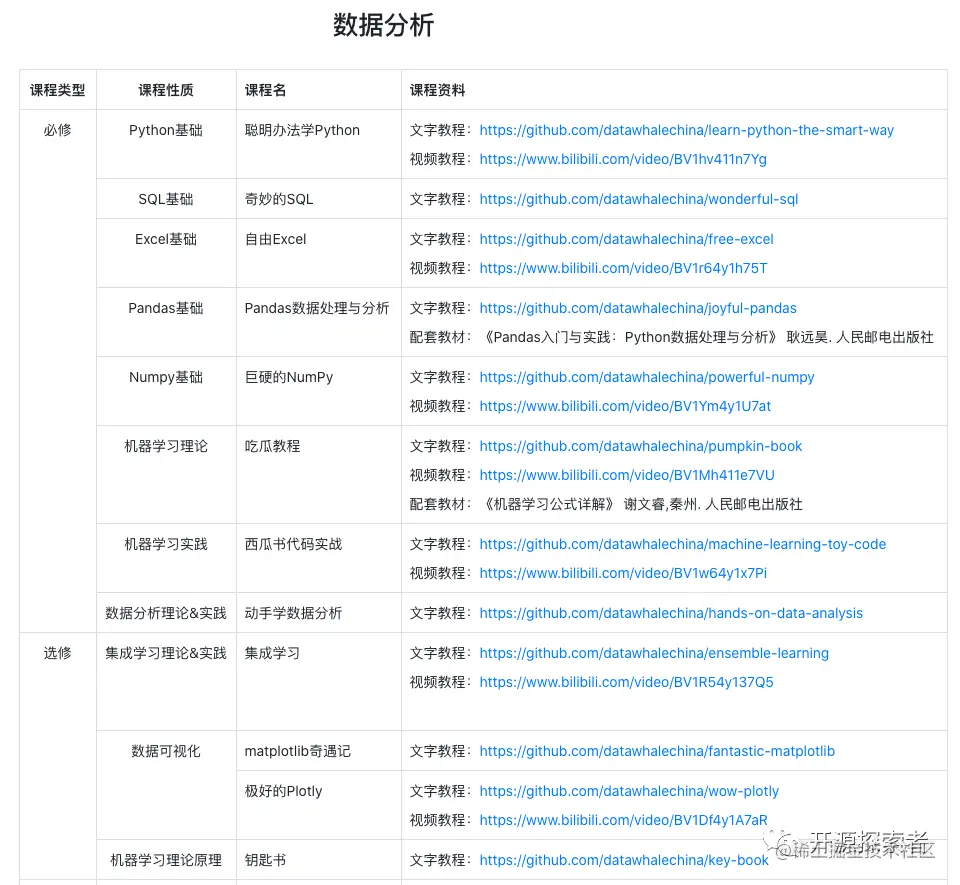Open the learn-python-the-smart-way GitHub link

687,129
